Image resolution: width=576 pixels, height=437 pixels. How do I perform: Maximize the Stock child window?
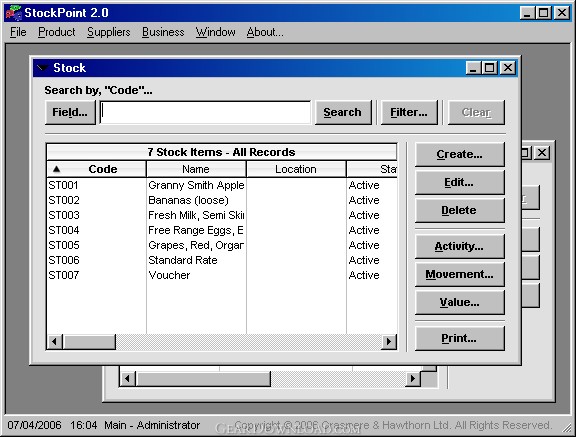[490, 68]
